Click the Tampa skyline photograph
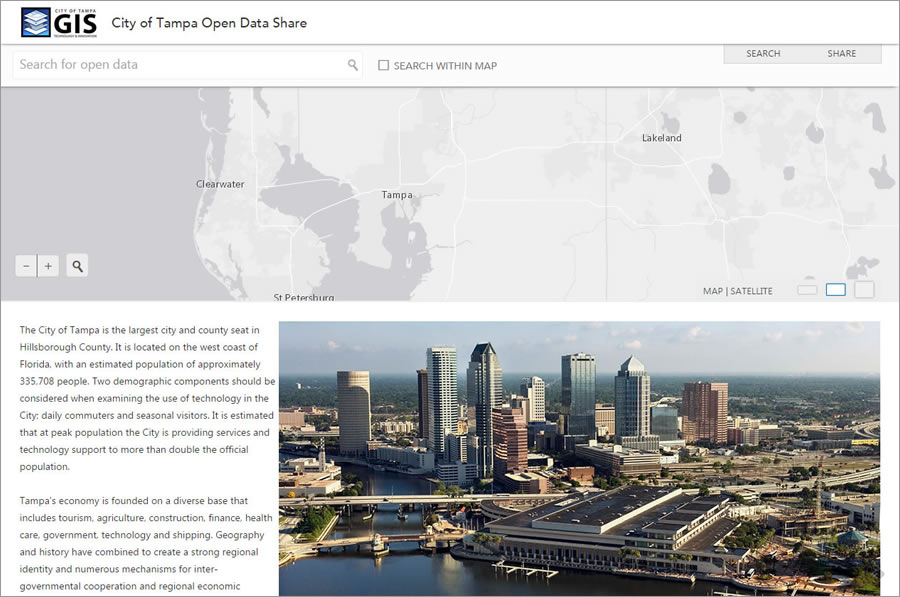 click(580, 450)
